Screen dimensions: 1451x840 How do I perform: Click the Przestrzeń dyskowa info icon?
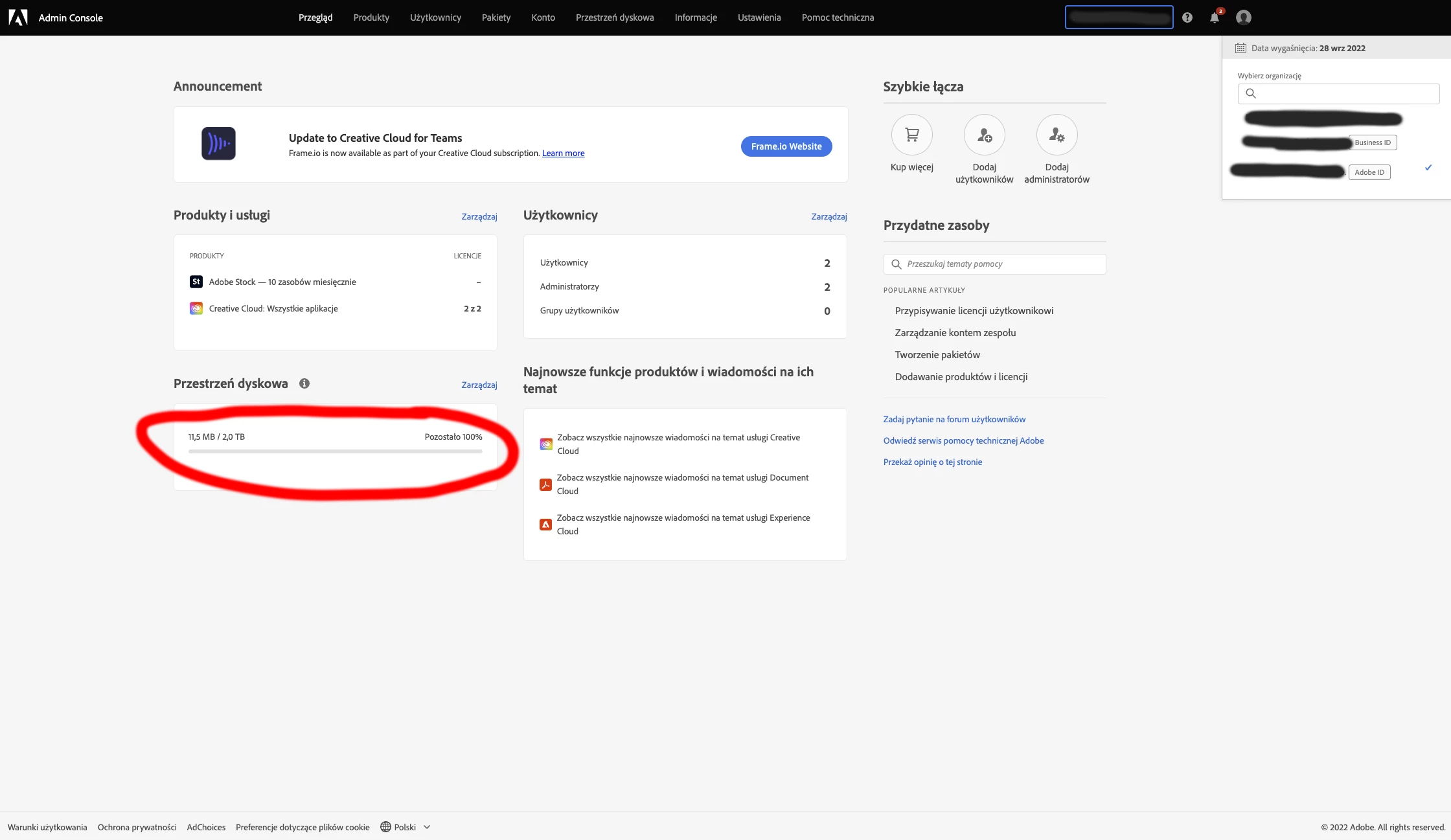click(304, 383)
